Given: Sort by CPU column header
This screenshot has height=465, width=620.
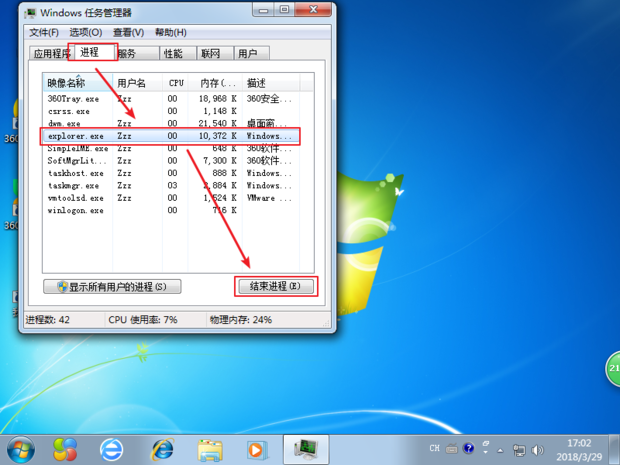Looking at the screenshot, I should 176,83.
